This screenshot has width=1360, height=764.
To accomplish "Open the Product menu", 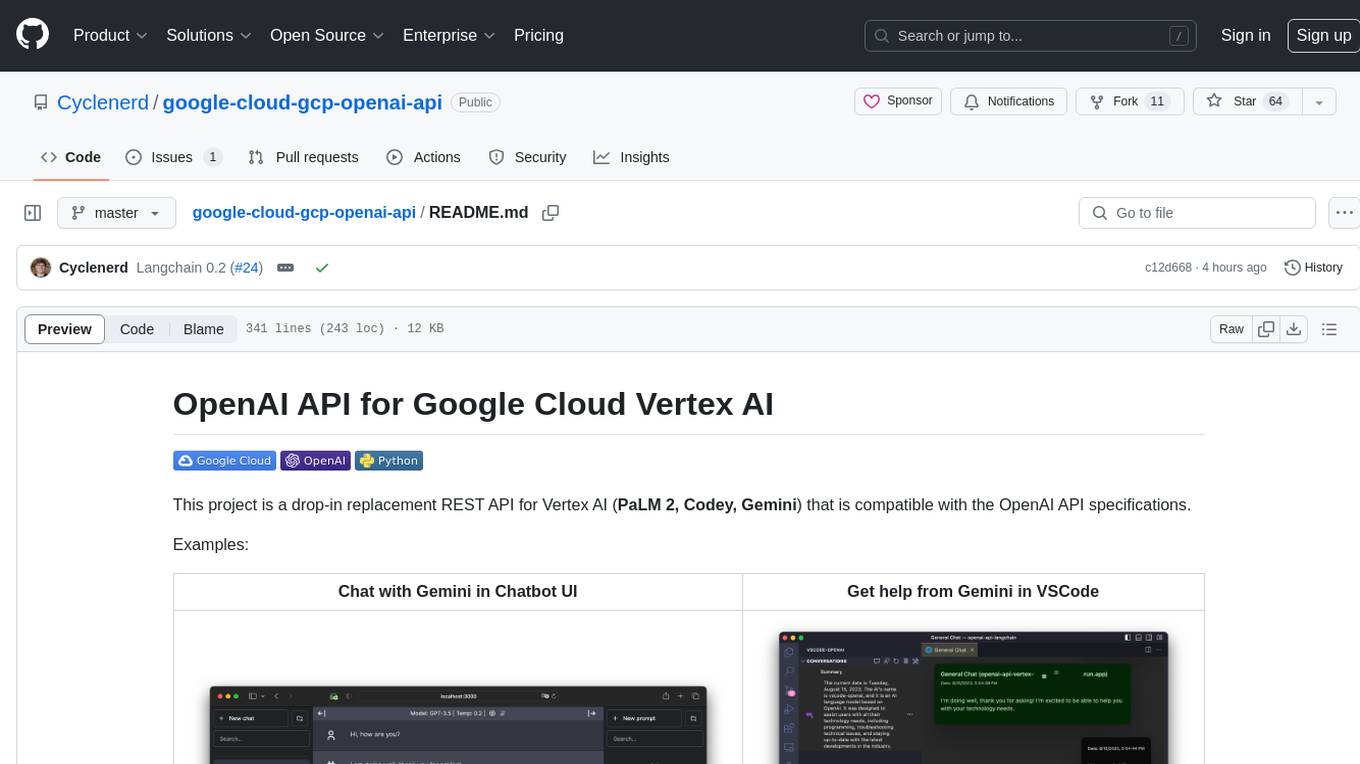I will (x=110, y=35).
